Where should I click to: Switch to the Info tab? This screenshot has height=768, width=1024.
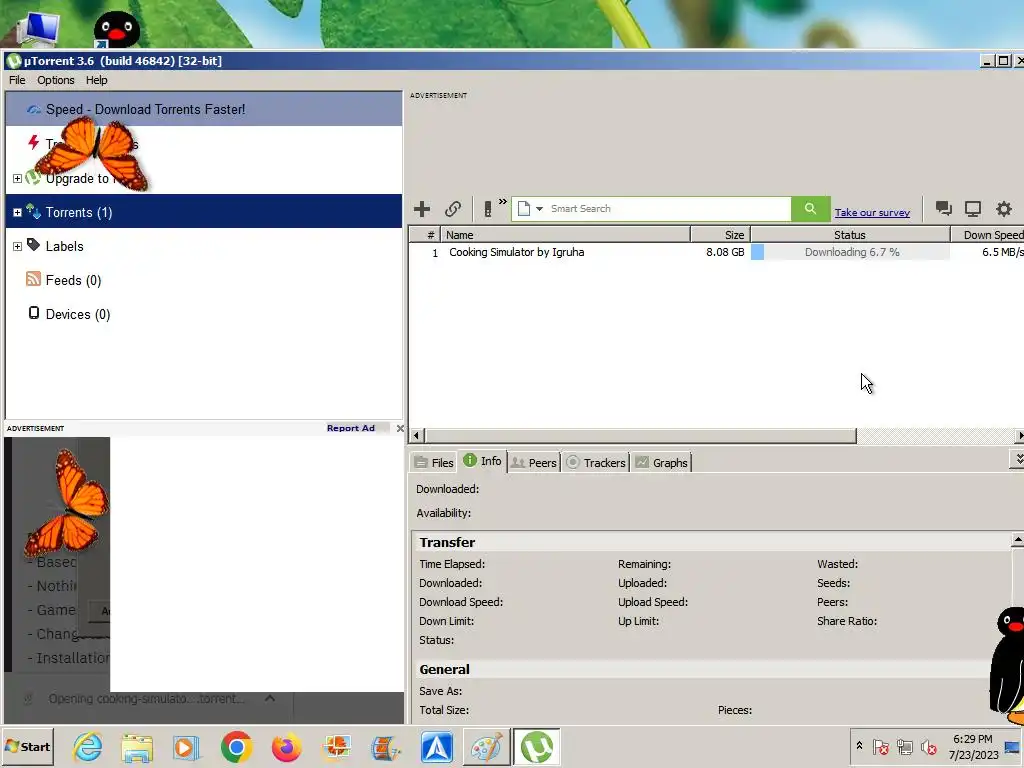[483, 461]
